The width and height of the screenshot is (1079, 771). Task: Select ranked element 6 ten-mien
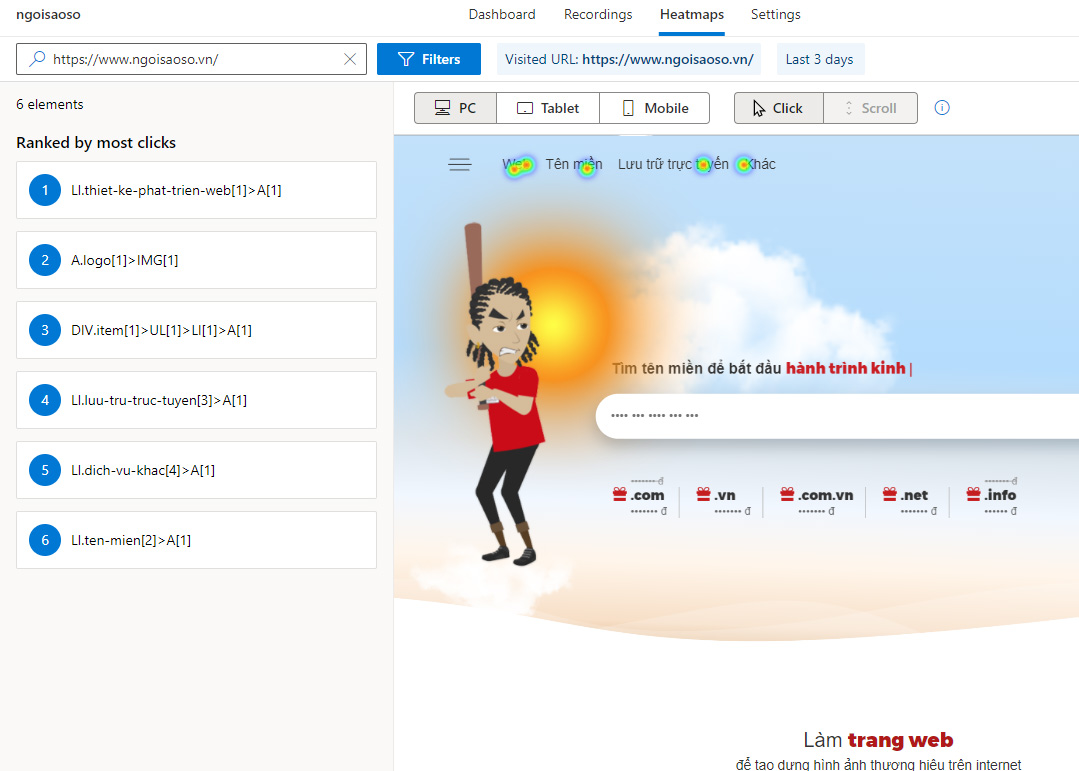tap(196, 540)
